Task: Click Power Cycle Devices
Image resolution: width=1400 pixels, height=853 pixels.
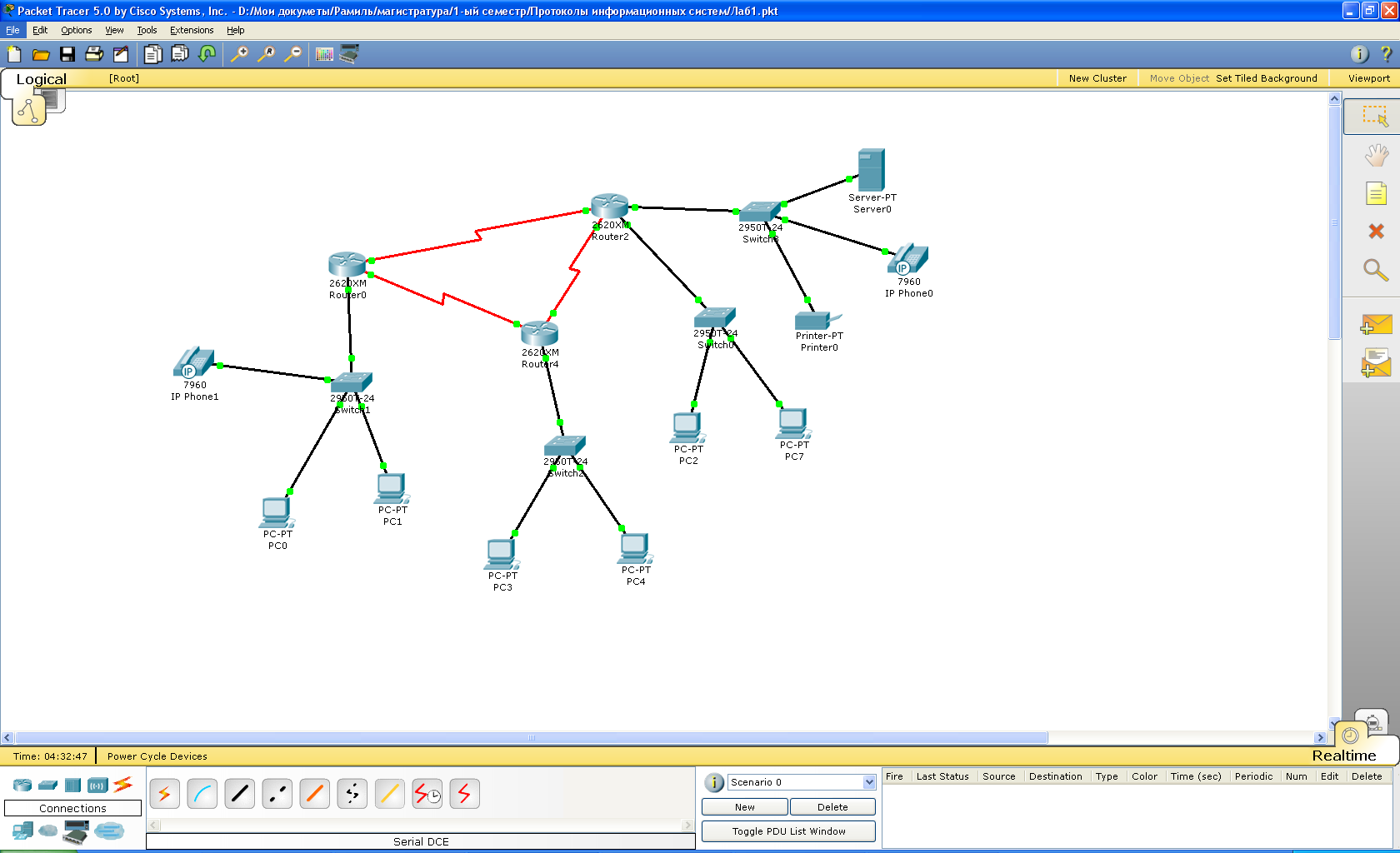Action: pos(157,756)
